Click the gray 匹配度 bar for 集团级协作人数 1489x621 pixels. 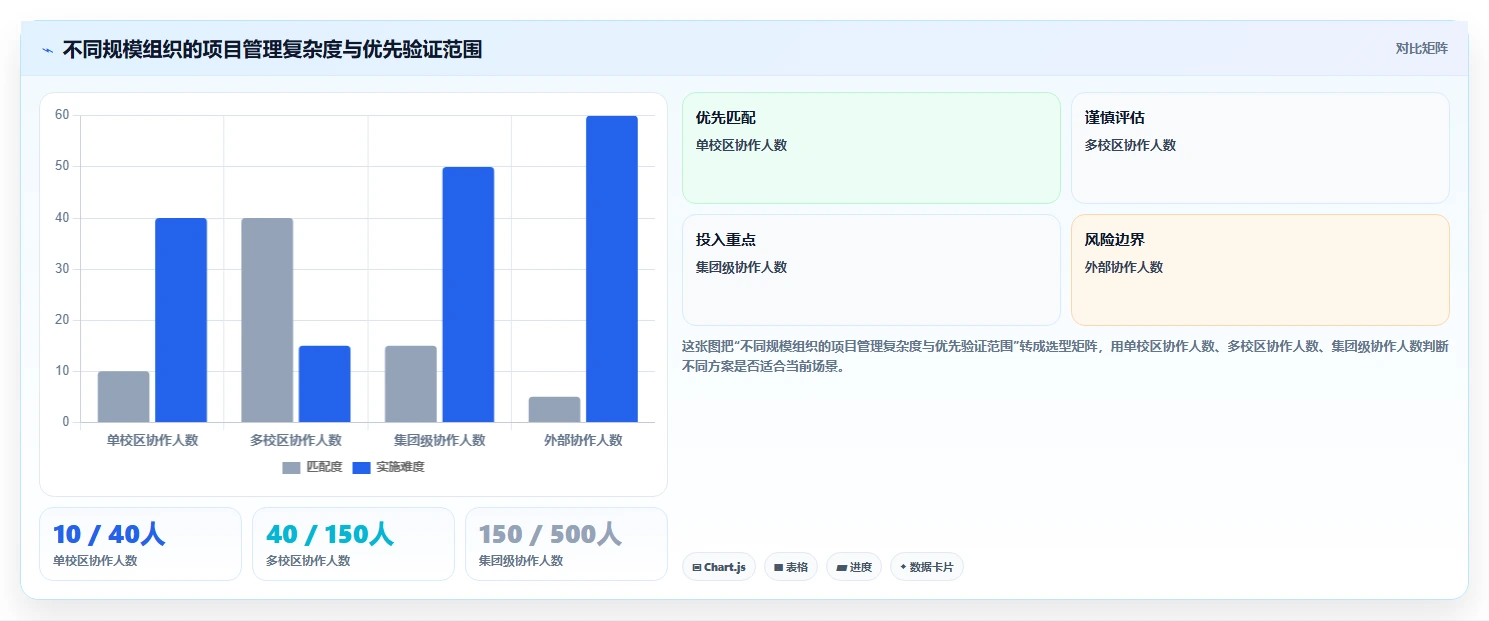click(411, 384)
